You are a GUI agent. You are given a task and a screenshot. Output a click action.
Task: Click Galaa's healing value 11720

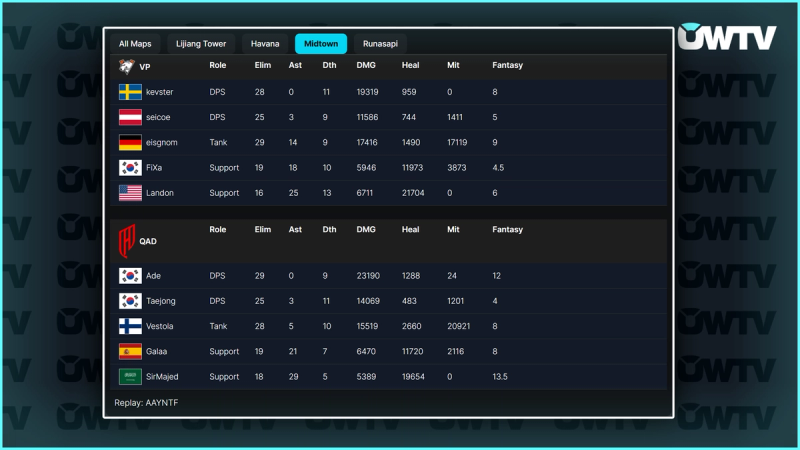pyautogui.click(x=412, y=351)
